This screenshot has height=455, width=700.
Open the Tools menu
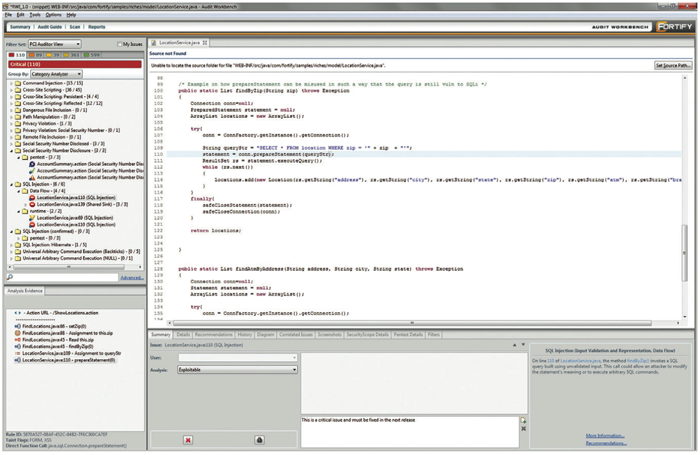(x=35, y=15)
